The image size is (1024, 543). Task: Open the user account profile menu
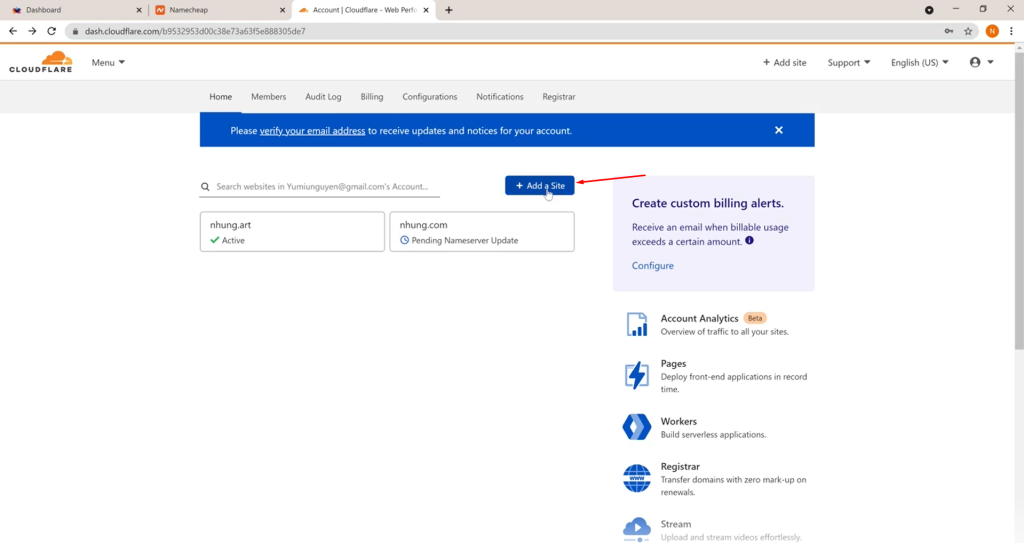point(981,62)
